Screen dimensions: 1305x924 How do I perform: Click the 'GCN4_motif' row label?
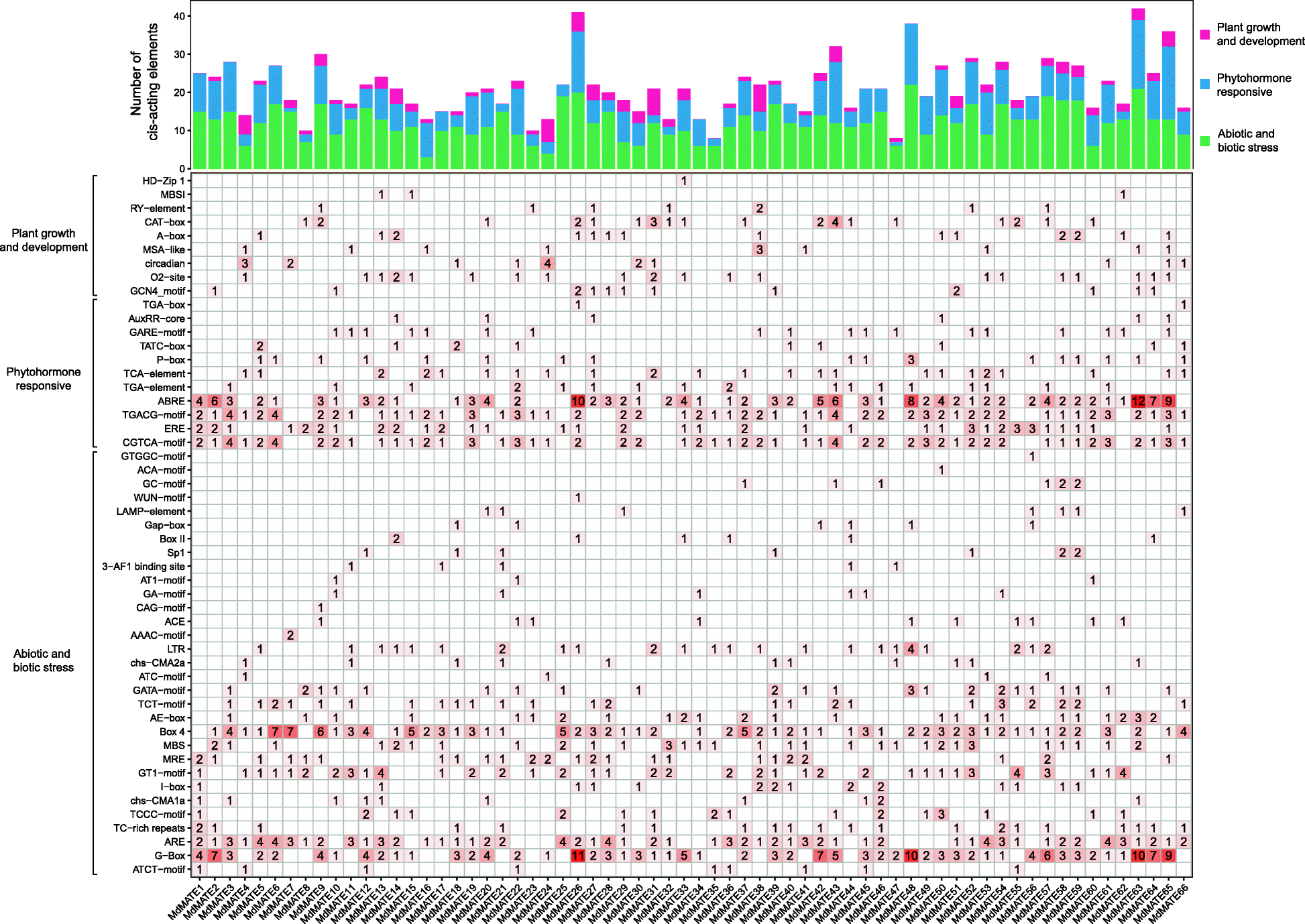[x=157, y=291]
